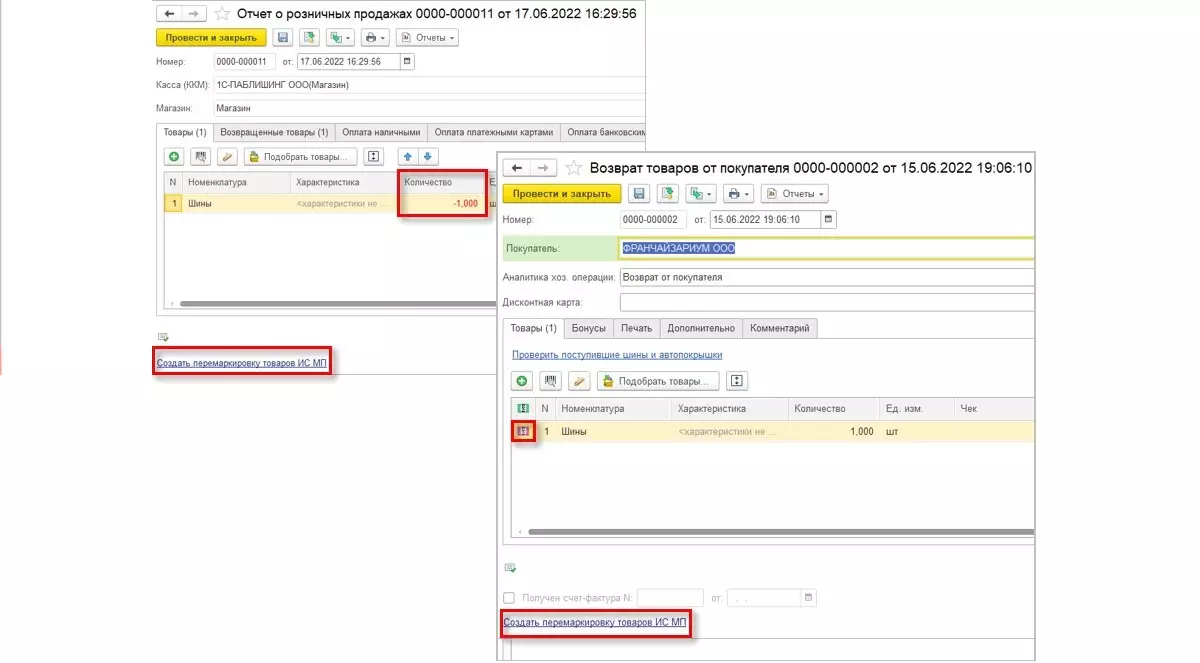Click Номенклатура column header in retail sales report
Image resolution: width=1200 pixels, height=663 pixels.
235,182
